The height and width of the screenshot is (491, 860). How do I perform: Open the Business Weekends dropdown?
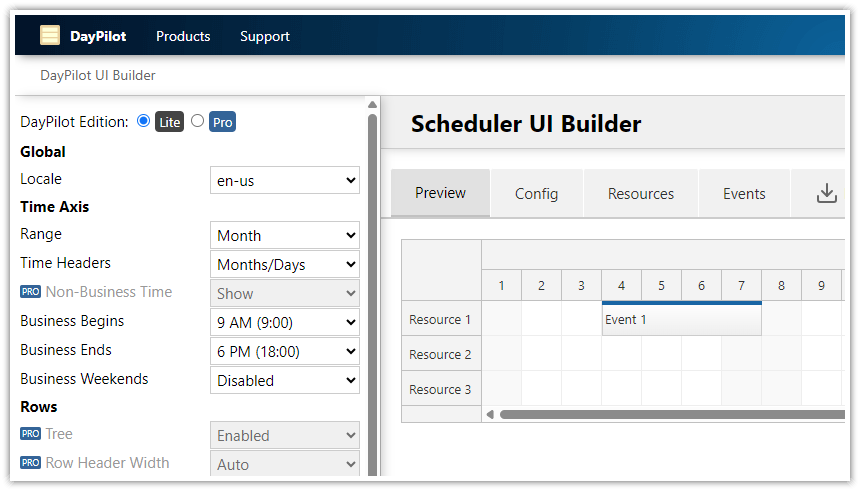tap(285, 381)
